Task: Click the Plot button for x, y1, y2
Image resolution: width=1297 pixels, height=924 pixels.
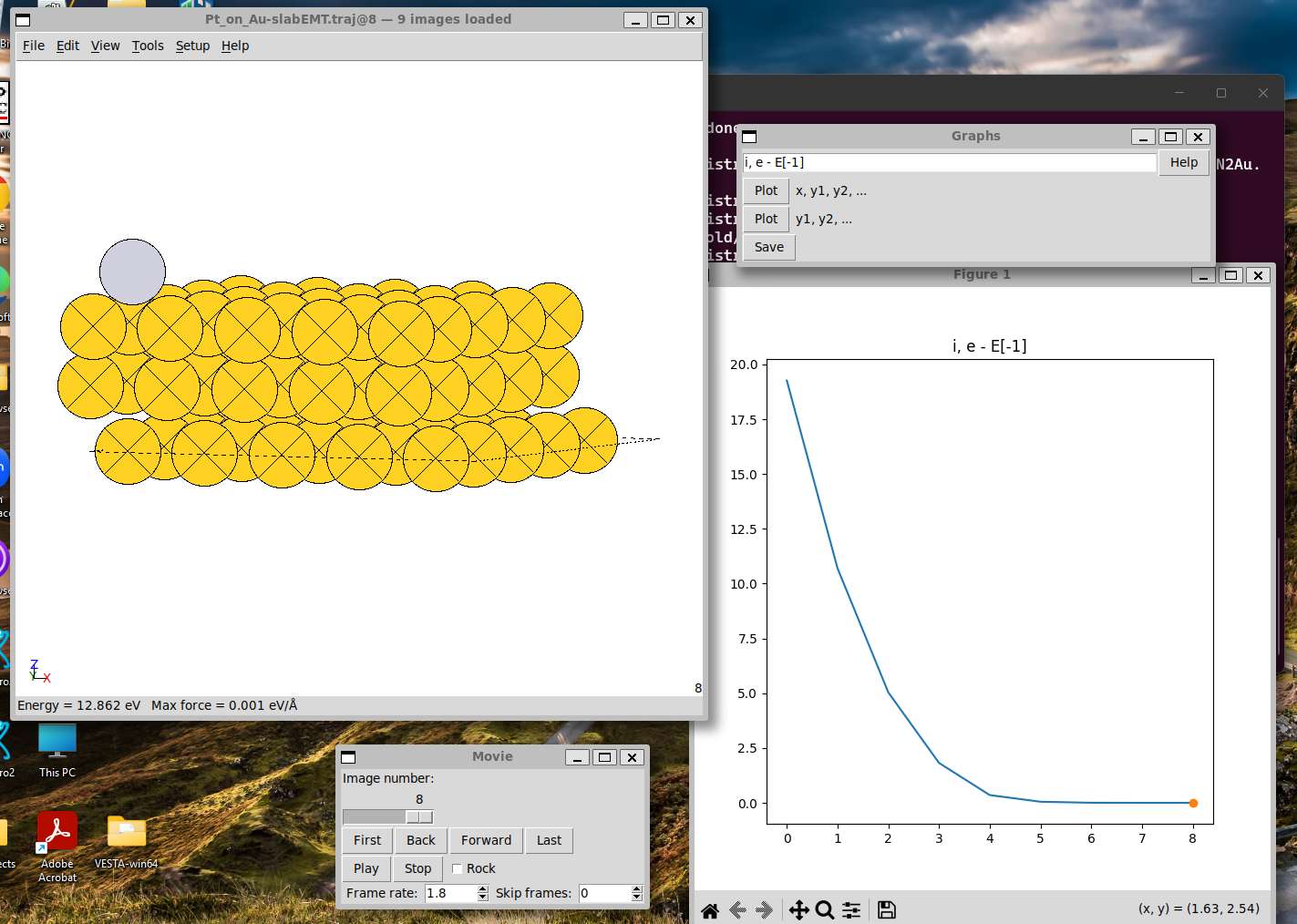Action: tap(766, 190)
